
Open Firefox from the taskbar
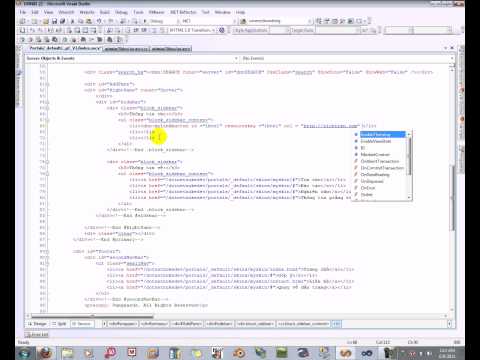pyautogui.click(x=46, y=353)
